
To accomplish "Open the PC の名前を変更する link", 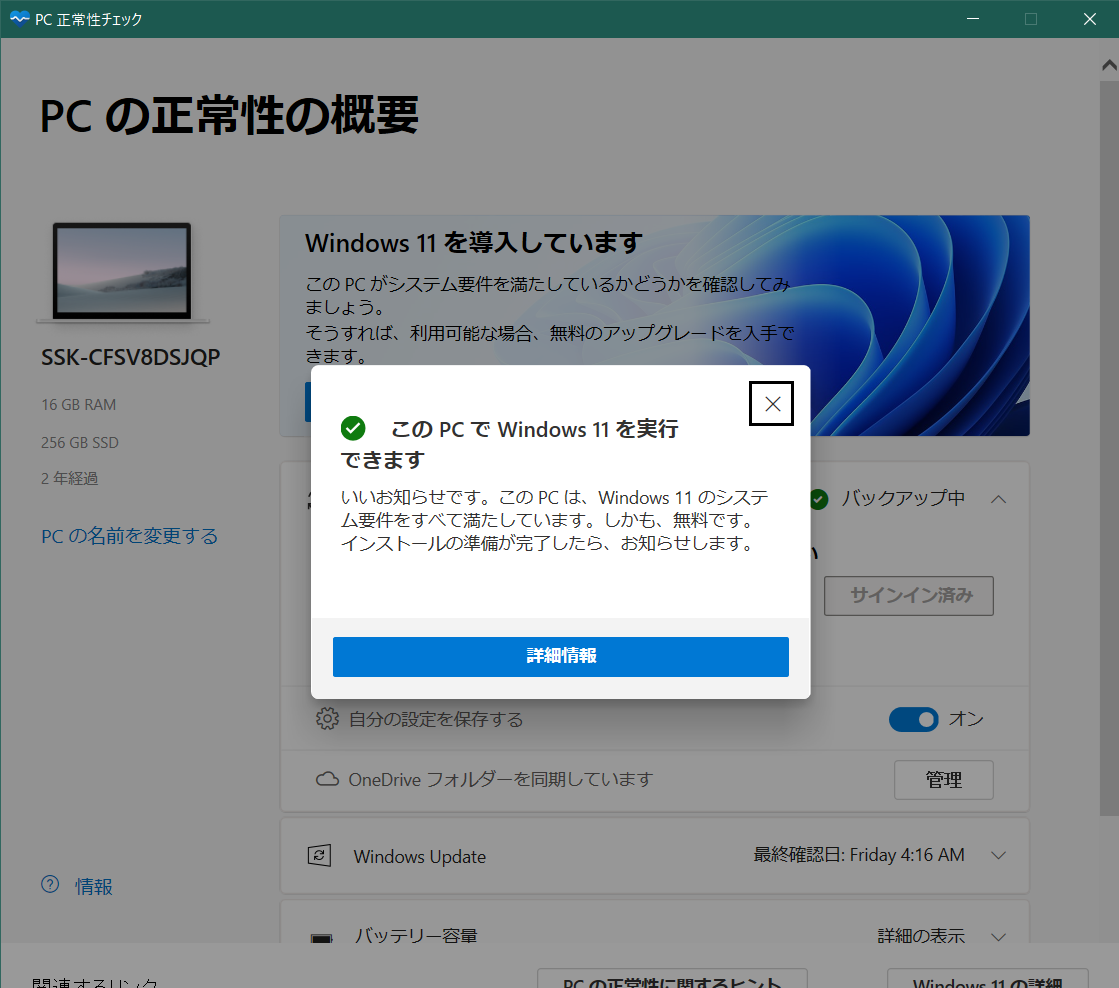I will coord(129,536).
